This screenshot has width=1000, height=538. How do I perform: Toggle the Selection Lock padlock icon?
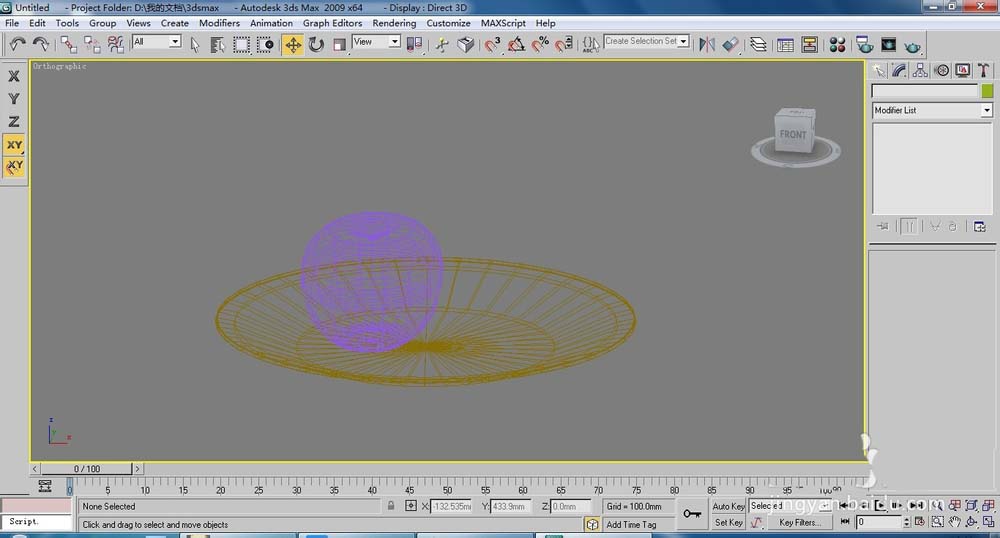coord(391,506)
